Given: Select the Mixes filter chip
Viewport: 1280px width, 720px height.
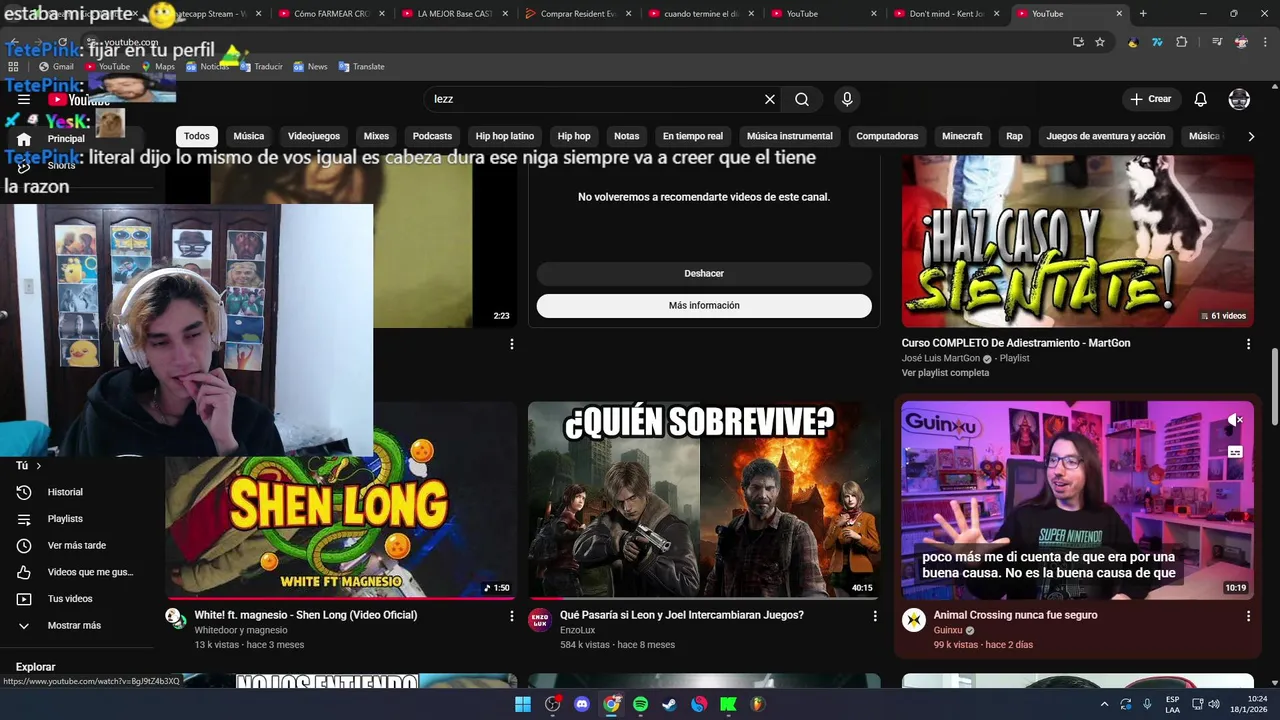Looking at the screenshot, I should click(x=376, y=136).
